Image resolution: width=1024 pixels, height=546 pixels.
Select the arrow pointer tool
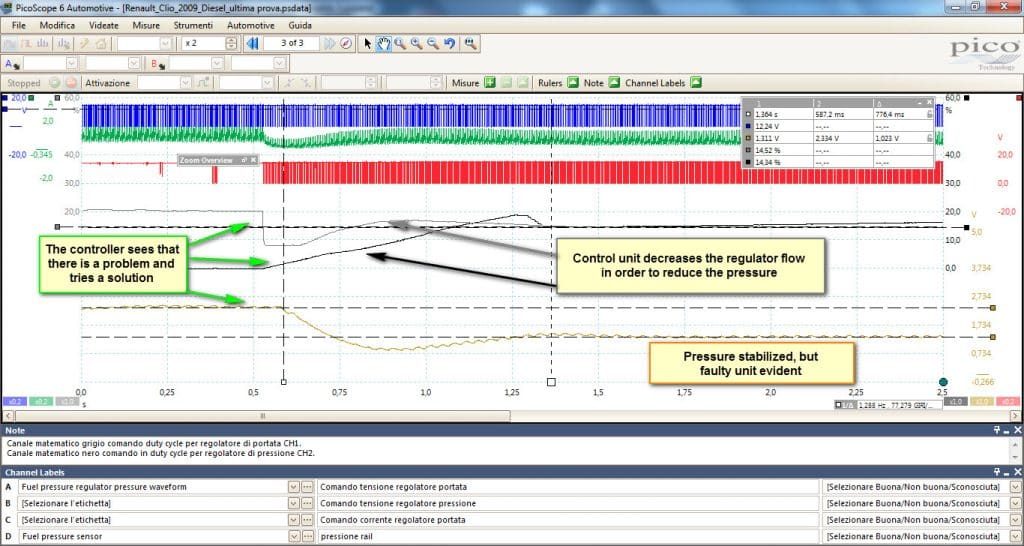(368, 44)
